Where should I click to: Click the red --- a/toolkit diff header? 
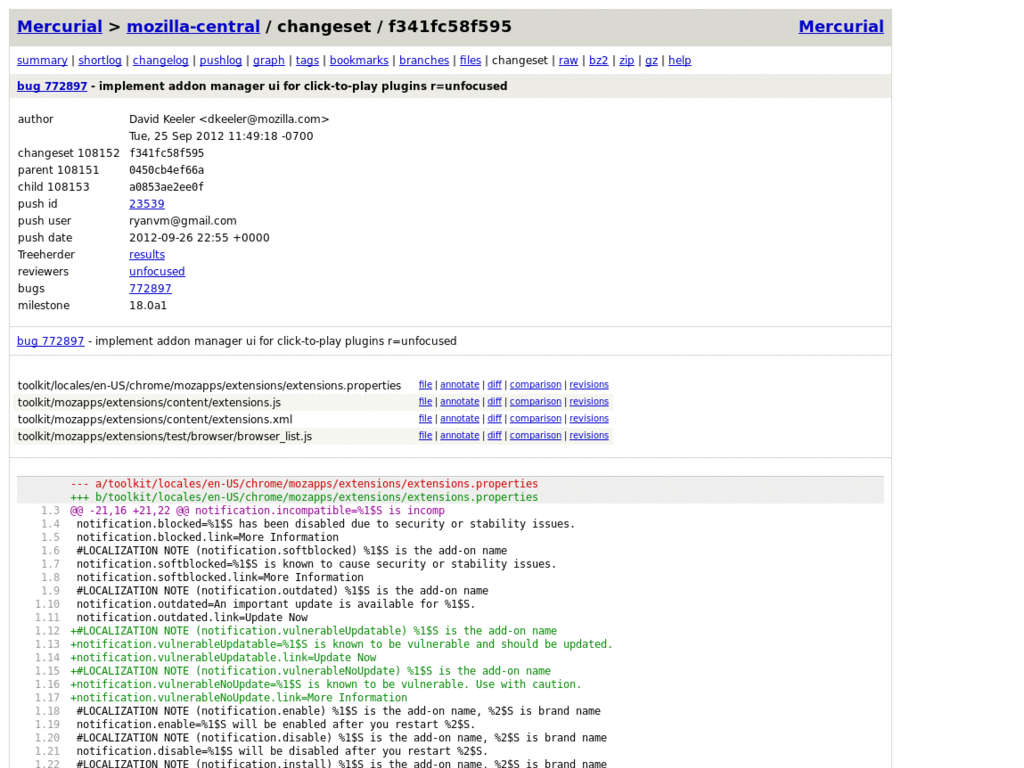tap(304, 484)
